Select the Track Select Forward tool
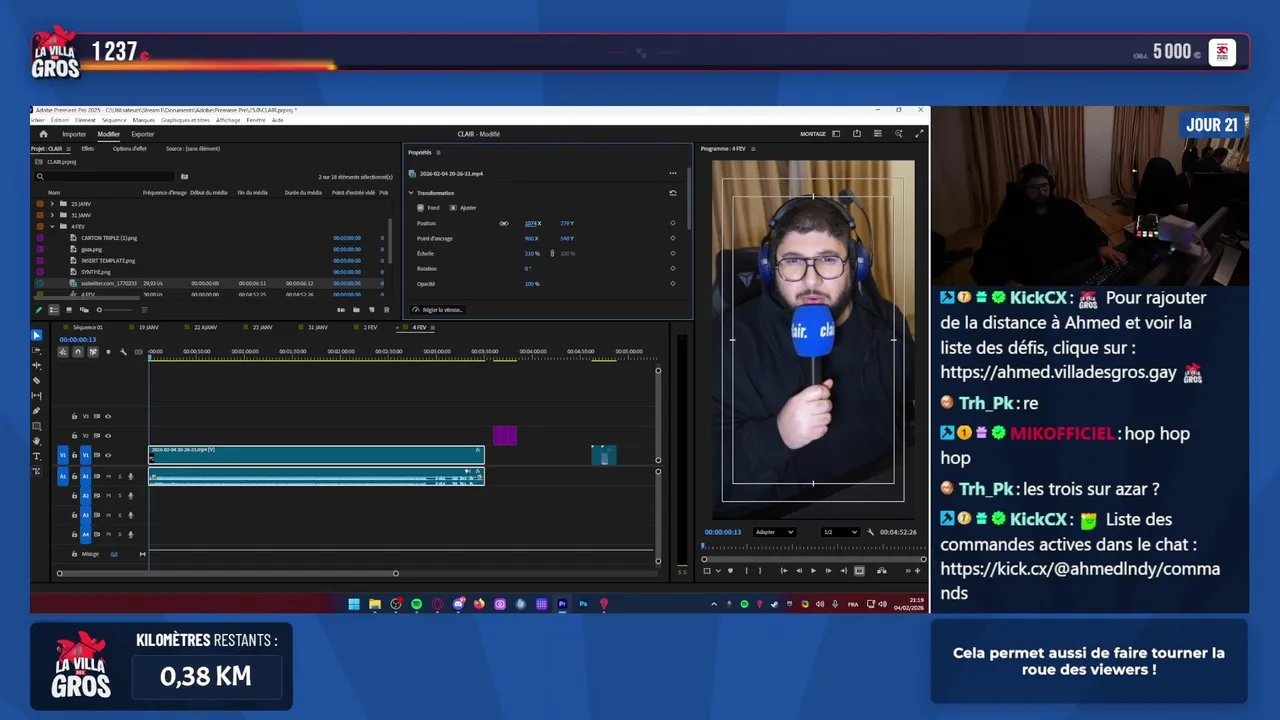1280x720 pixels. pyautogui.click(x=36, y=350)
